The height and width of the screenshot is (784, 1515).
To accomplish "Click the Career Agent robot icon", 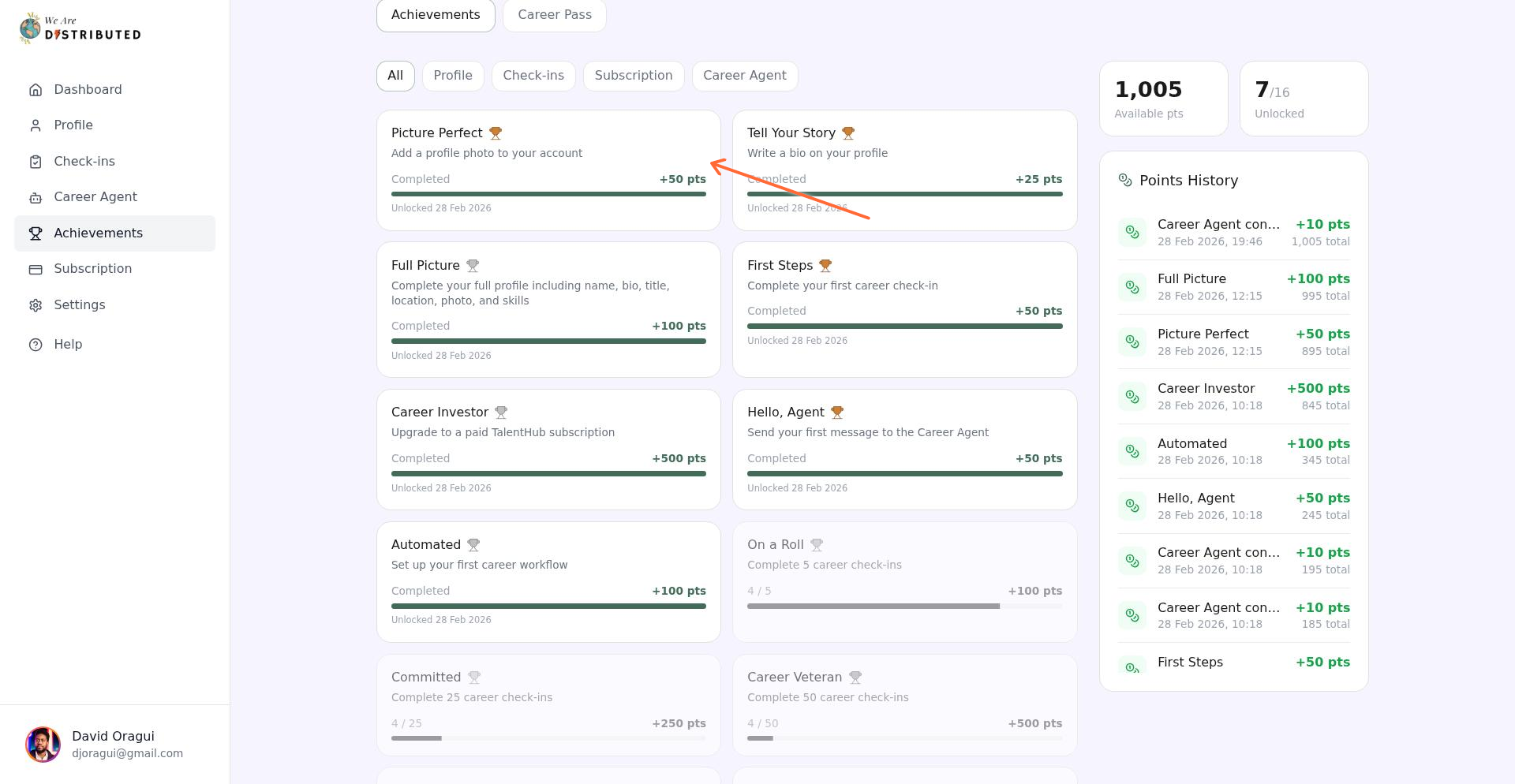I will click(x=36, y=197).
